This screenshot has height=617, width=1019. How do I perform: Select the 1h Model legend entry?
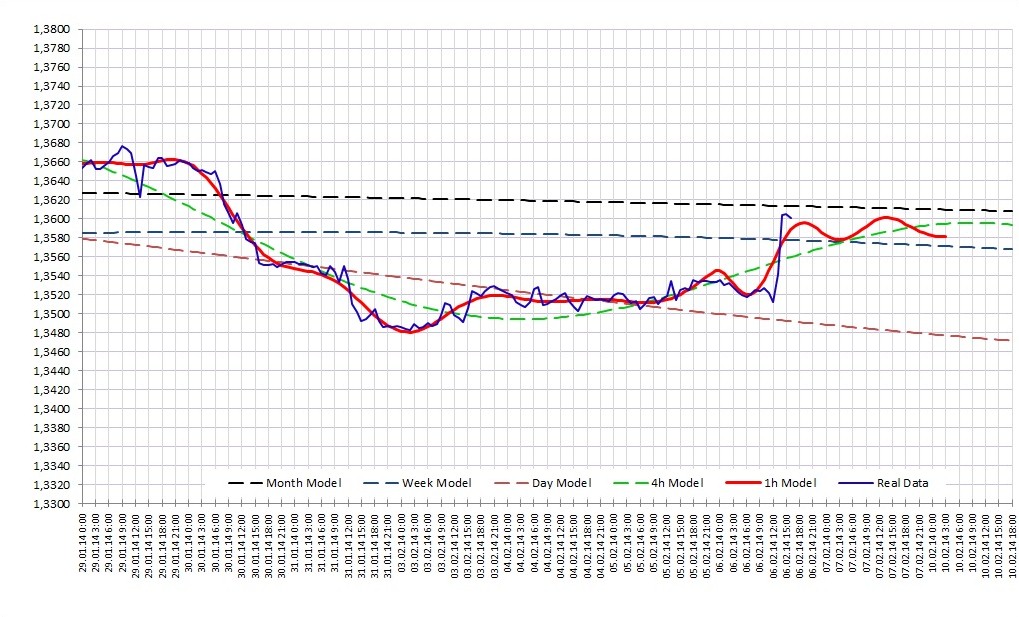pyautogui.click(x=771, y=483)
